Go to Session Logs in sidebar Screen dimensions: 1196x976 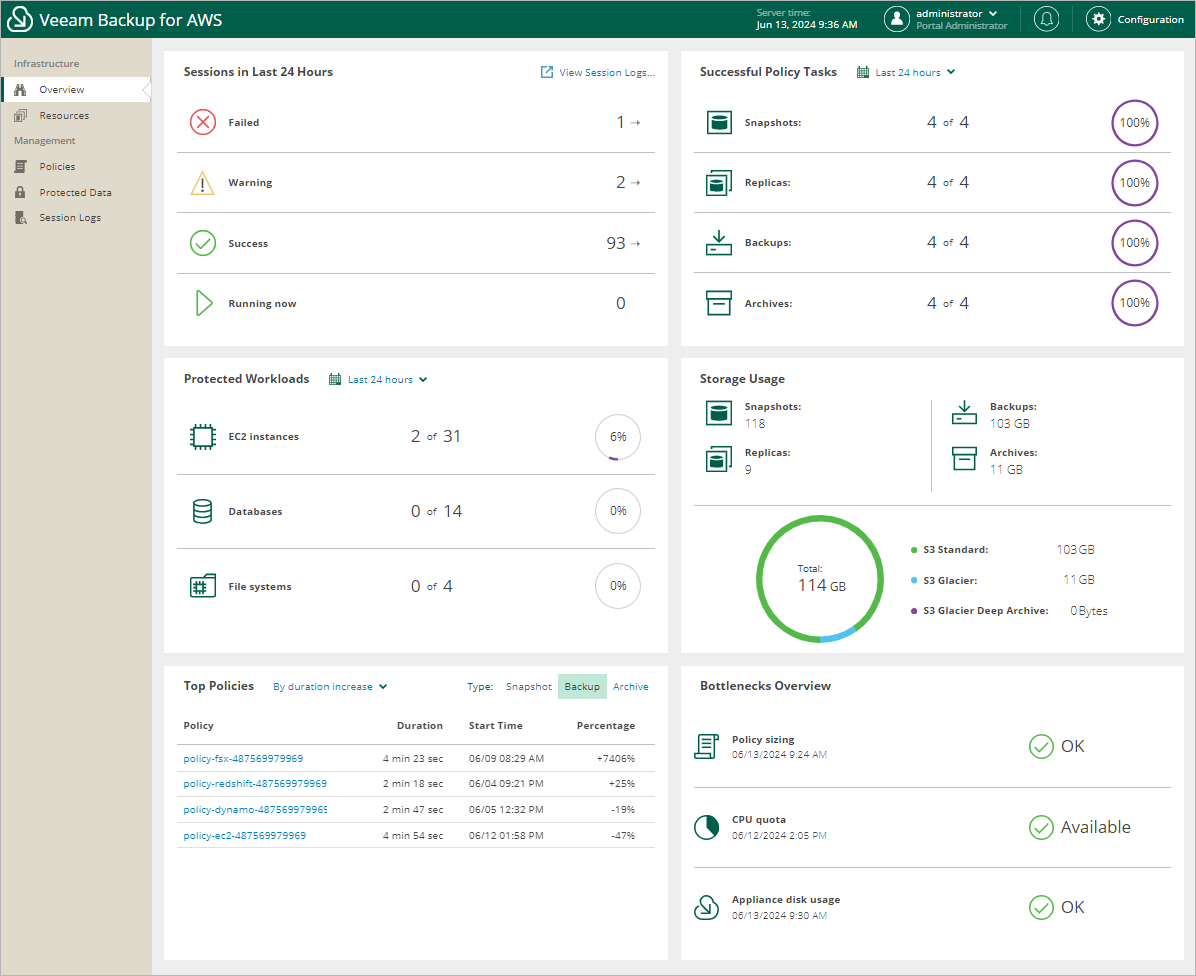[70, 218]
